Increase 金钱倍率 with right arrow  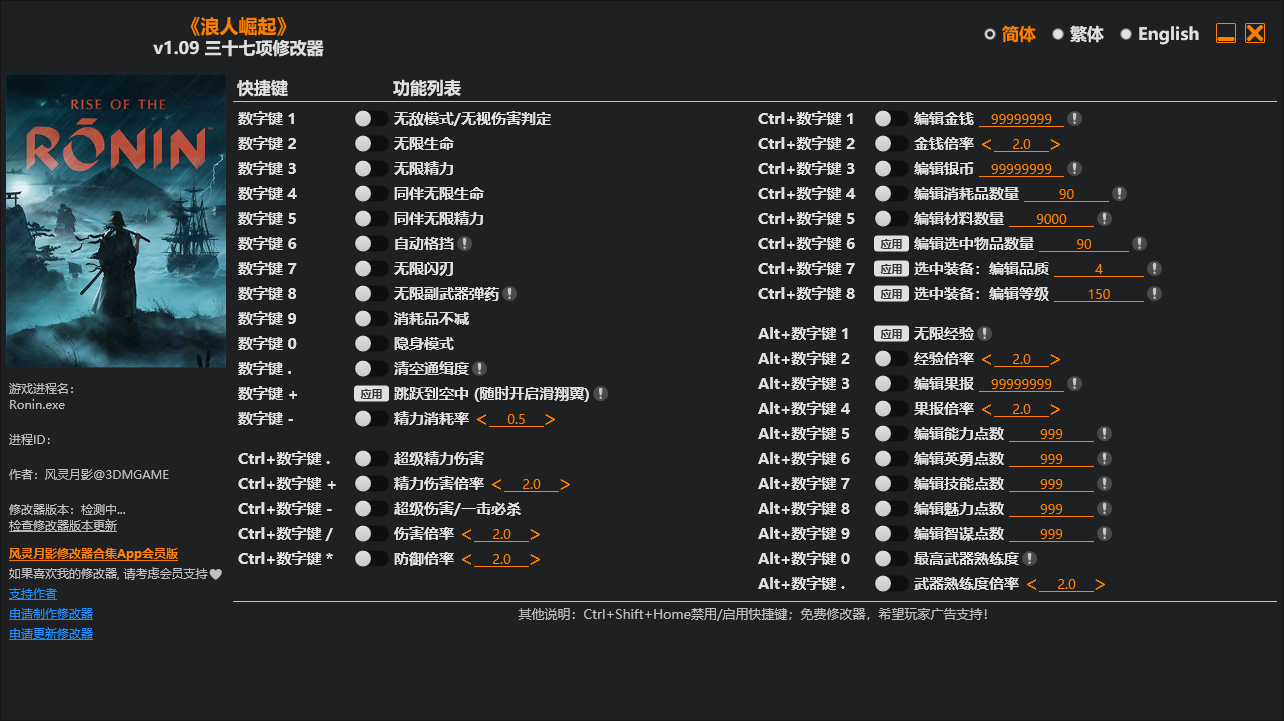(1055, 144)
